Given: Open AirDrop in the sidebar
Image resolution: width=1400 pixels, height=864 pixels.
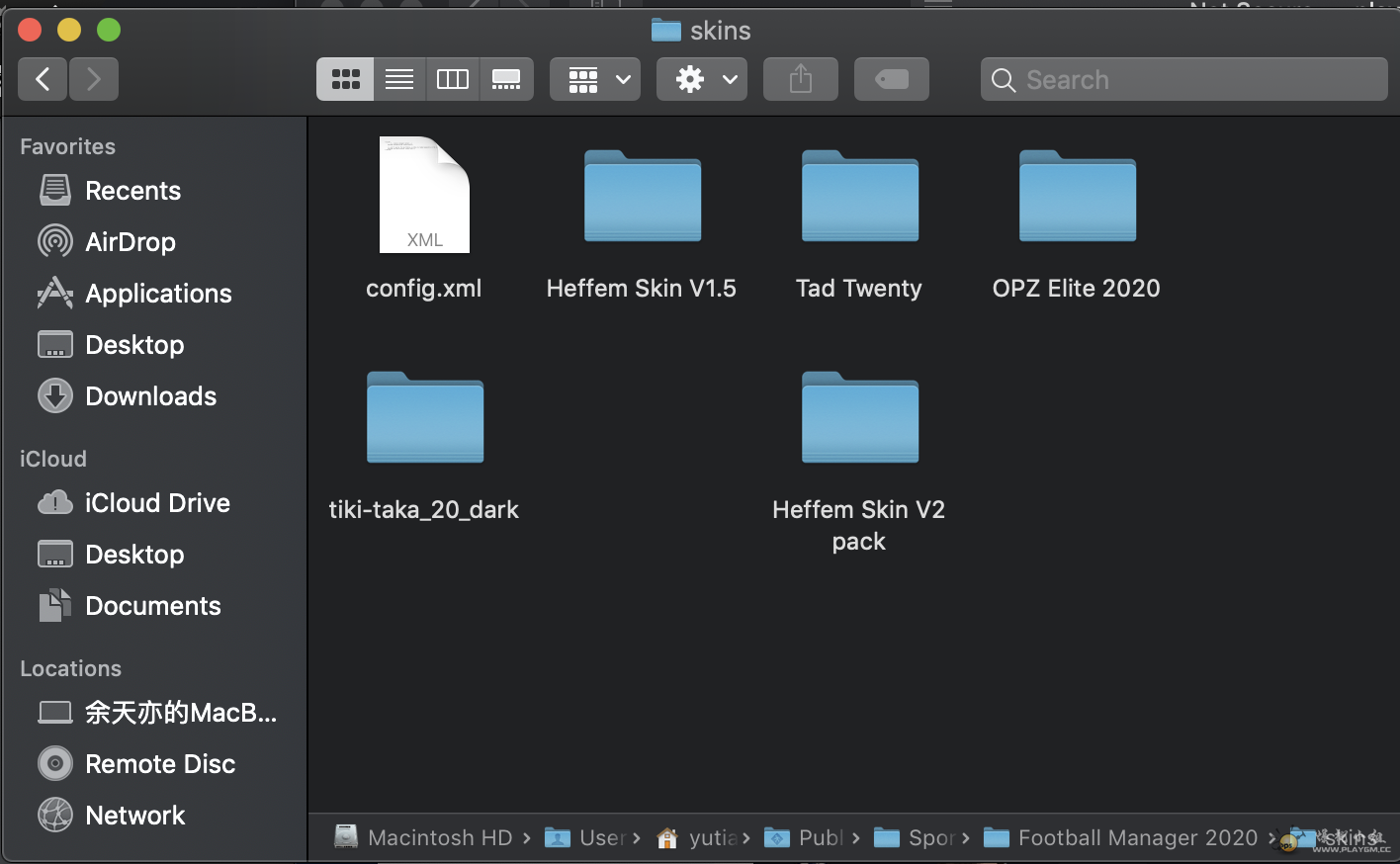Looking at the screenshot, I should (154, 242).
